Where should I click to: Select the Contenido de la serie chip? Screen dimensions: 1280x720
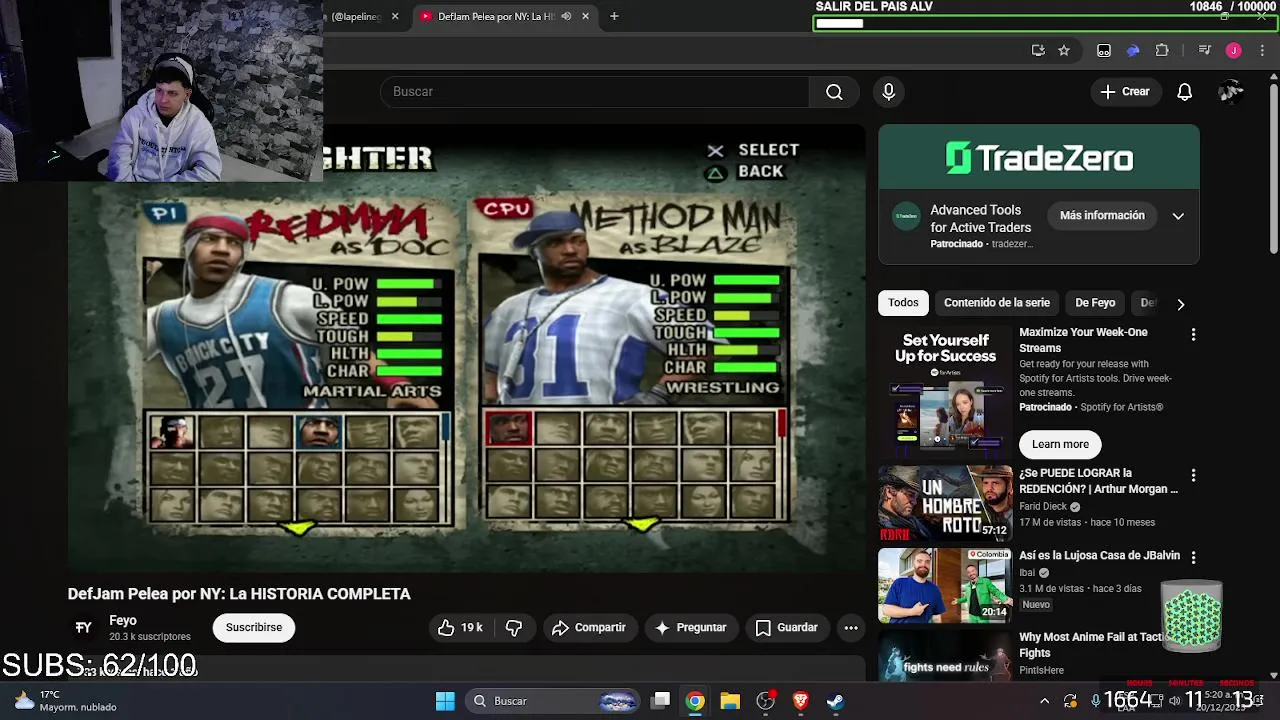click(997, 303)
